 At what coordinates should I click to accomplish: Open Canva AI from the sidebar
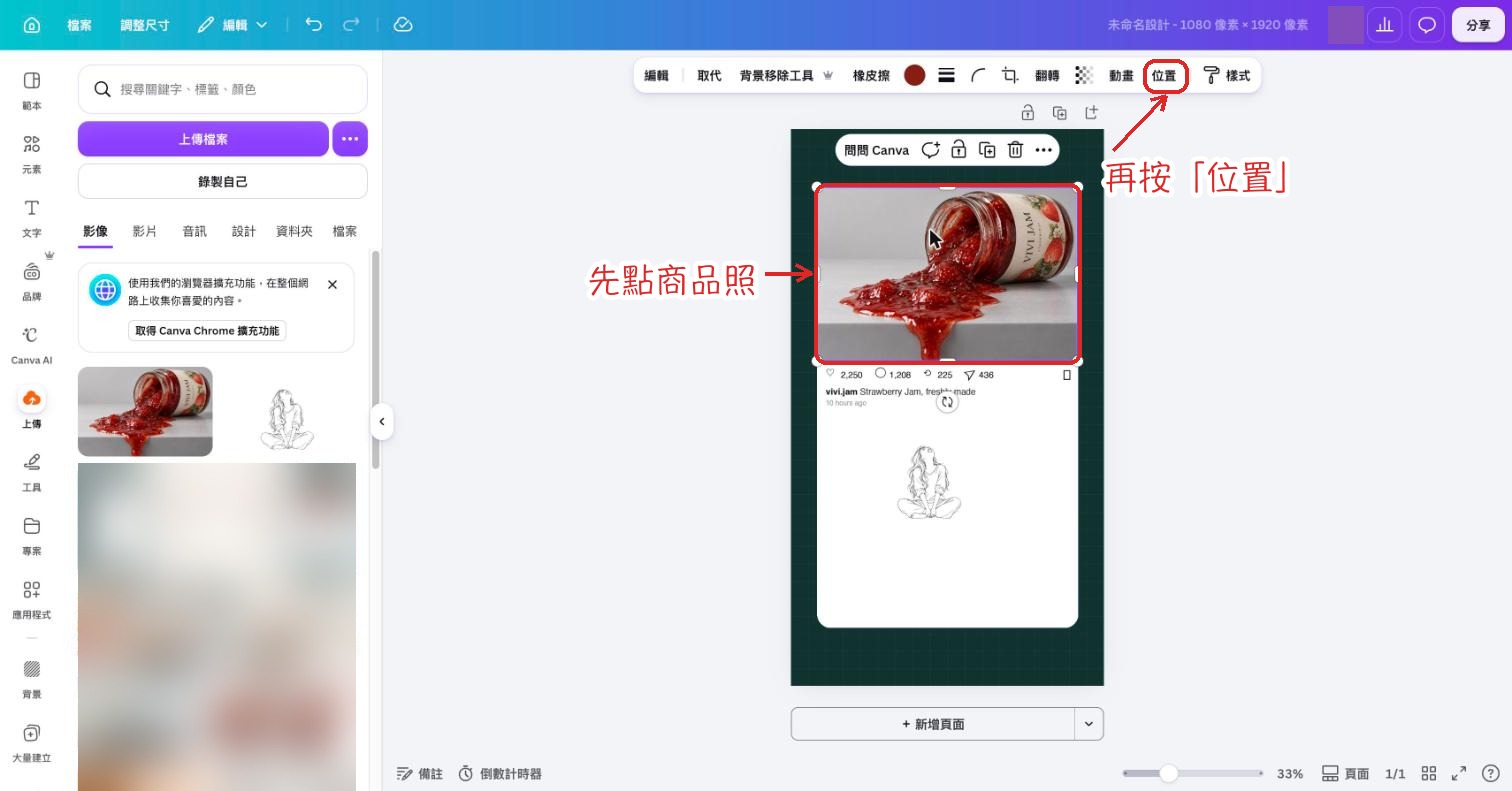[x=32, y=345]
